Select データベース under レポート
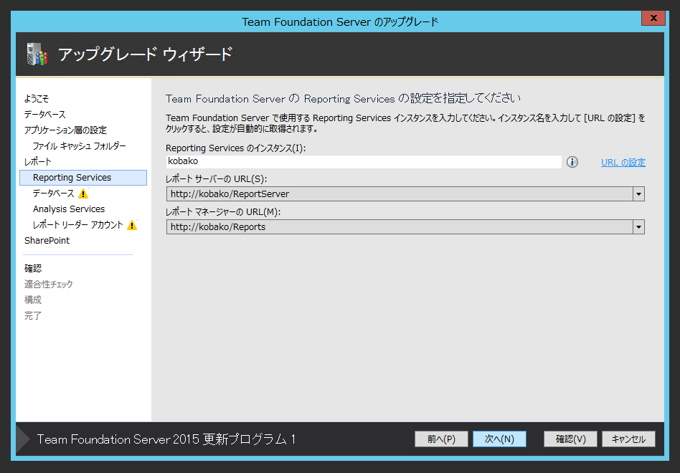 point(54,193)
